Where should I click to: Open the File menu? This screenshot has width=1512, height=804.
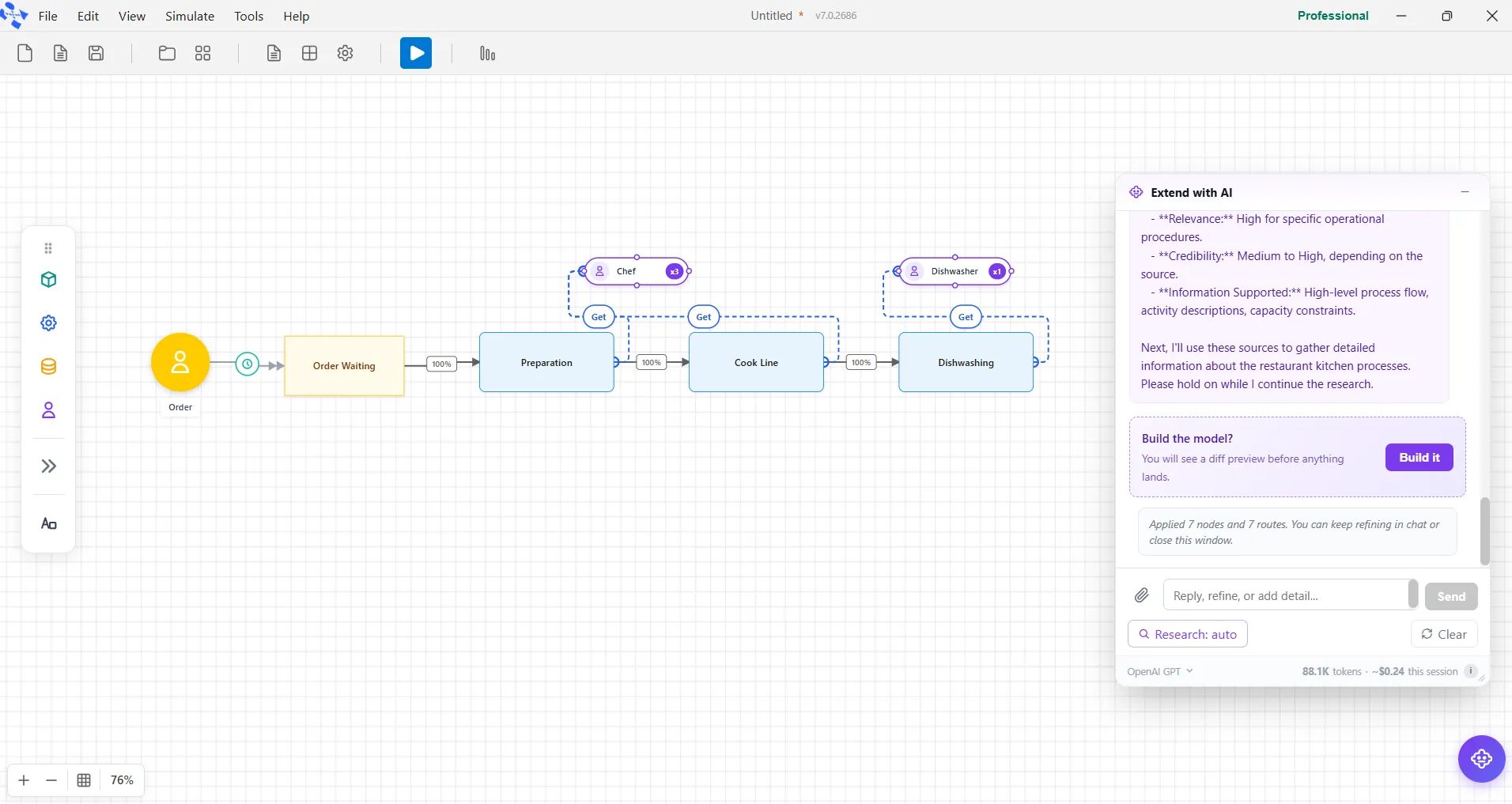pos(48,16)
